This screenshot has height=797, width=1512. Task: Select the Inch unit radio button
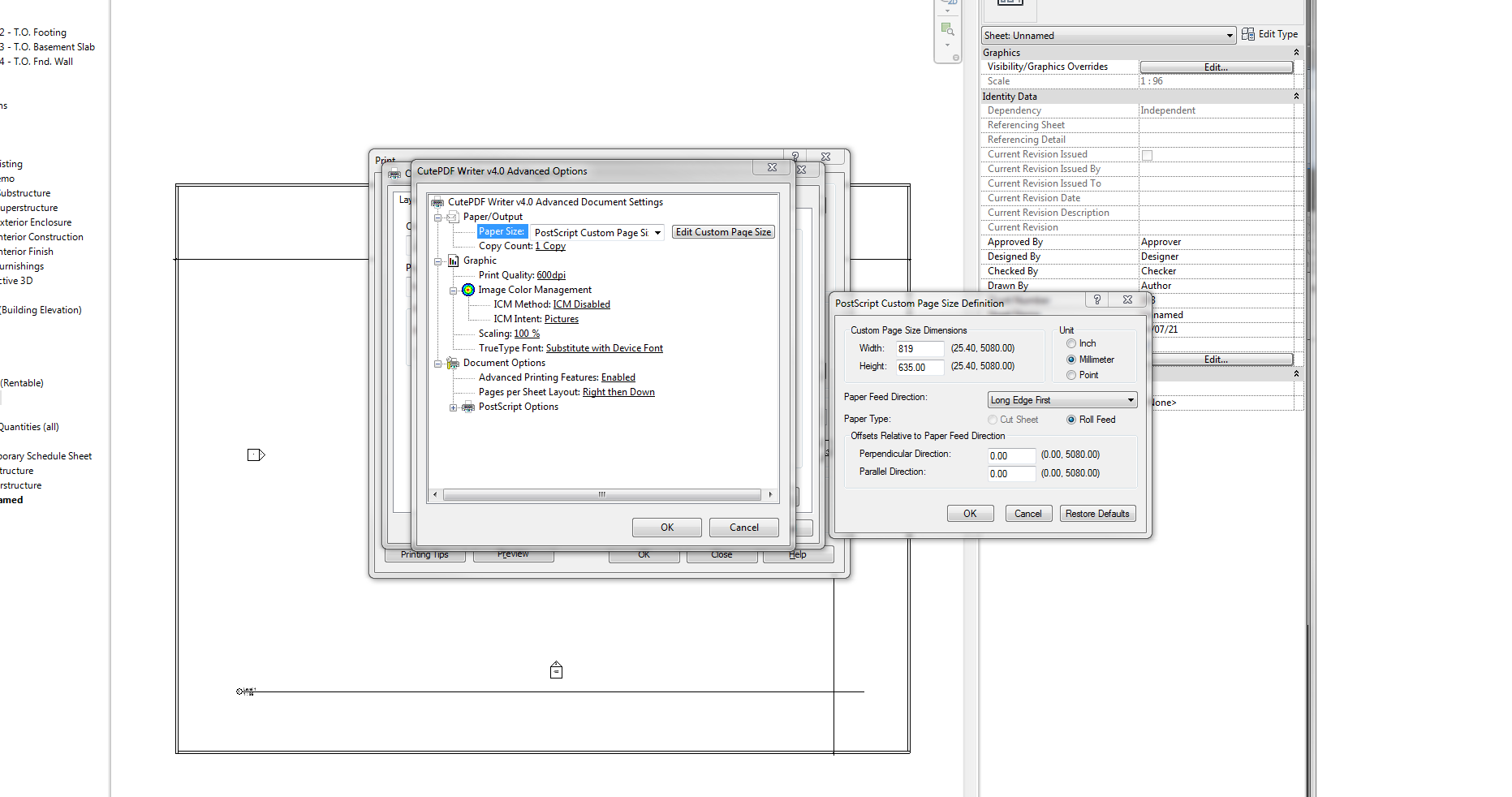(1070, 342)
